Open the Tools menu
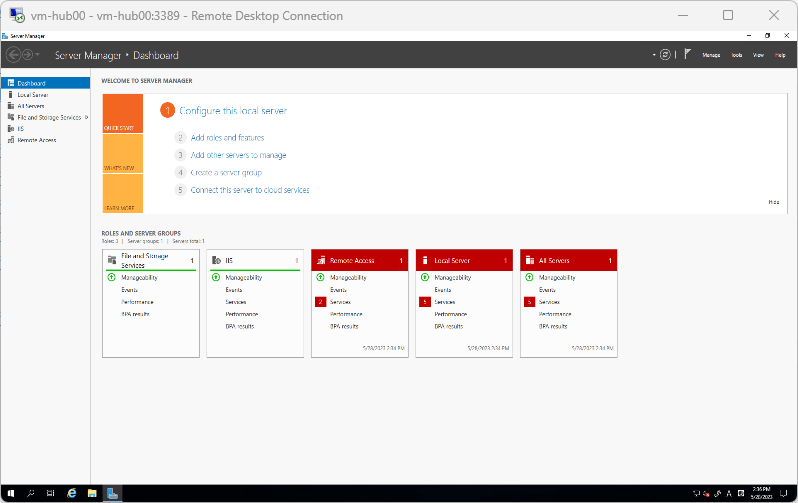Screen dimensions: 798x503 pos(736,55)
